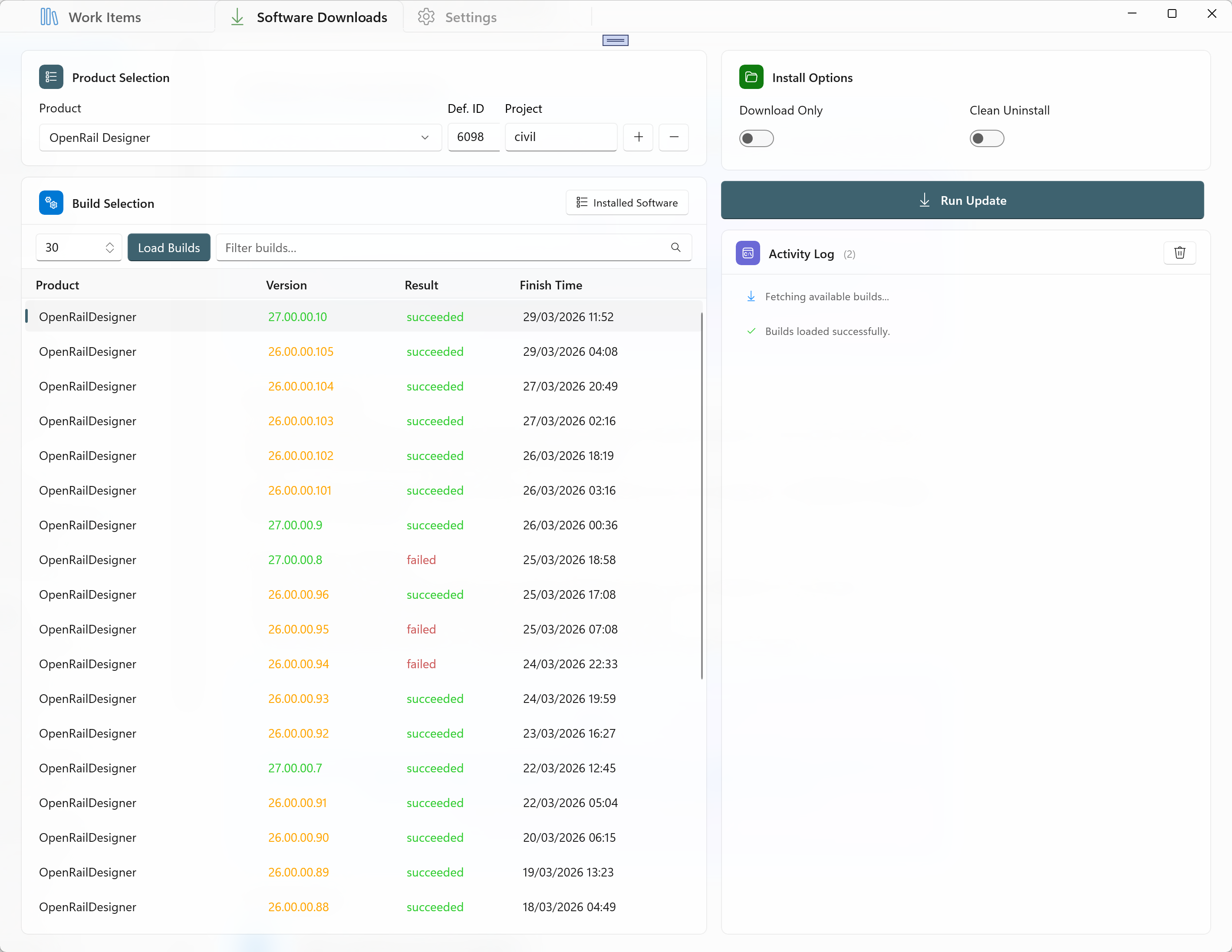Click the Activity Log terminal icon
Viewport: 1232px width, 952px height.
coord(748,253)
